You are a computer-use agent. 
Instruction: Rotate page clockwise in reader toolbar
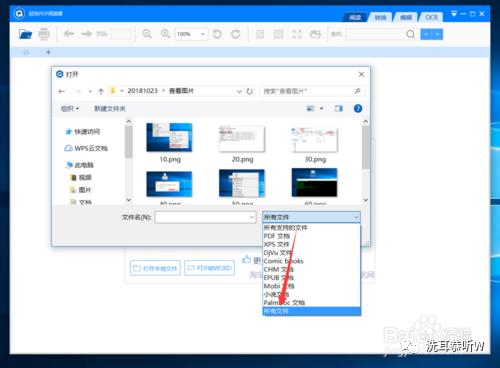coord(236,34)
